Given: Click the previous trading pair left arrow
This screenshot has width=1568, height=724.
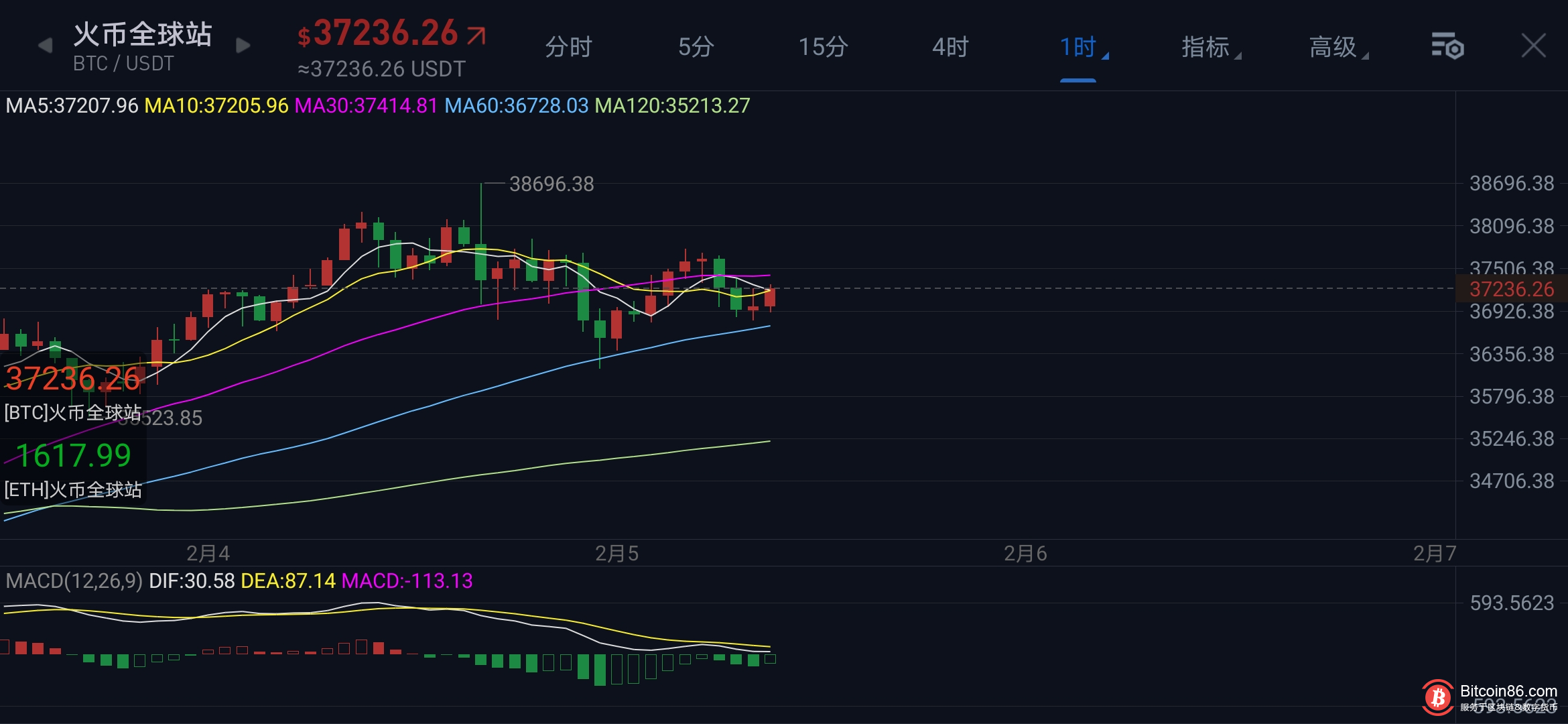Looking at the screenshot, I should point(45,46).
